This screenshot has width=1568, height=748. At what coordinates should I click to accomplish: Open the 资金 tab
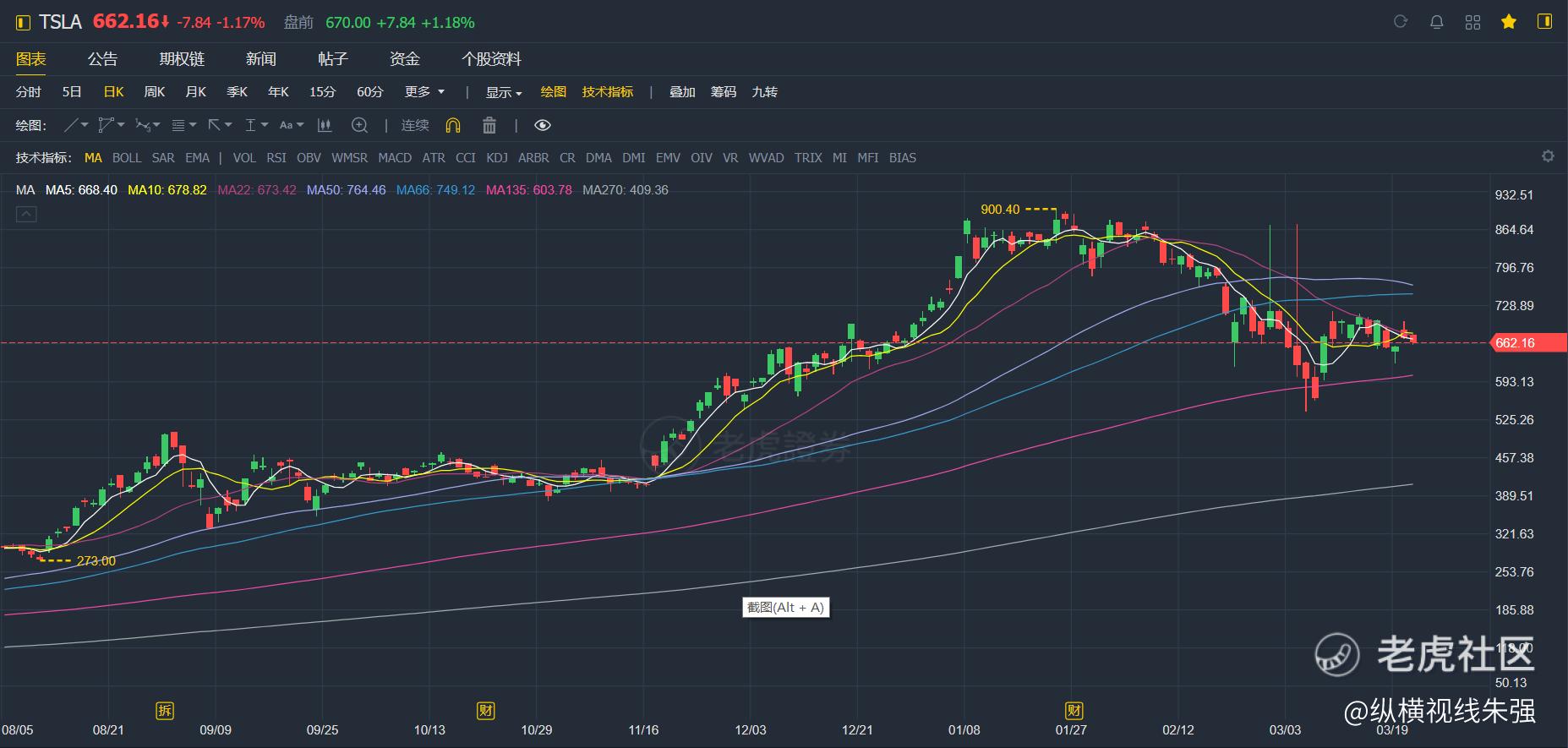point(405,59)
